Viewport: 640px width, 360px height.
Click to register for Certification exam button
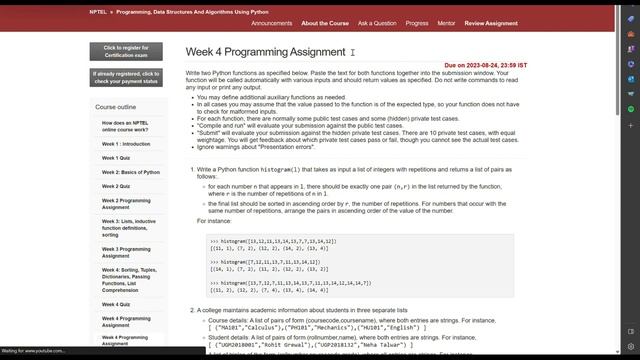tap(126, 51)
